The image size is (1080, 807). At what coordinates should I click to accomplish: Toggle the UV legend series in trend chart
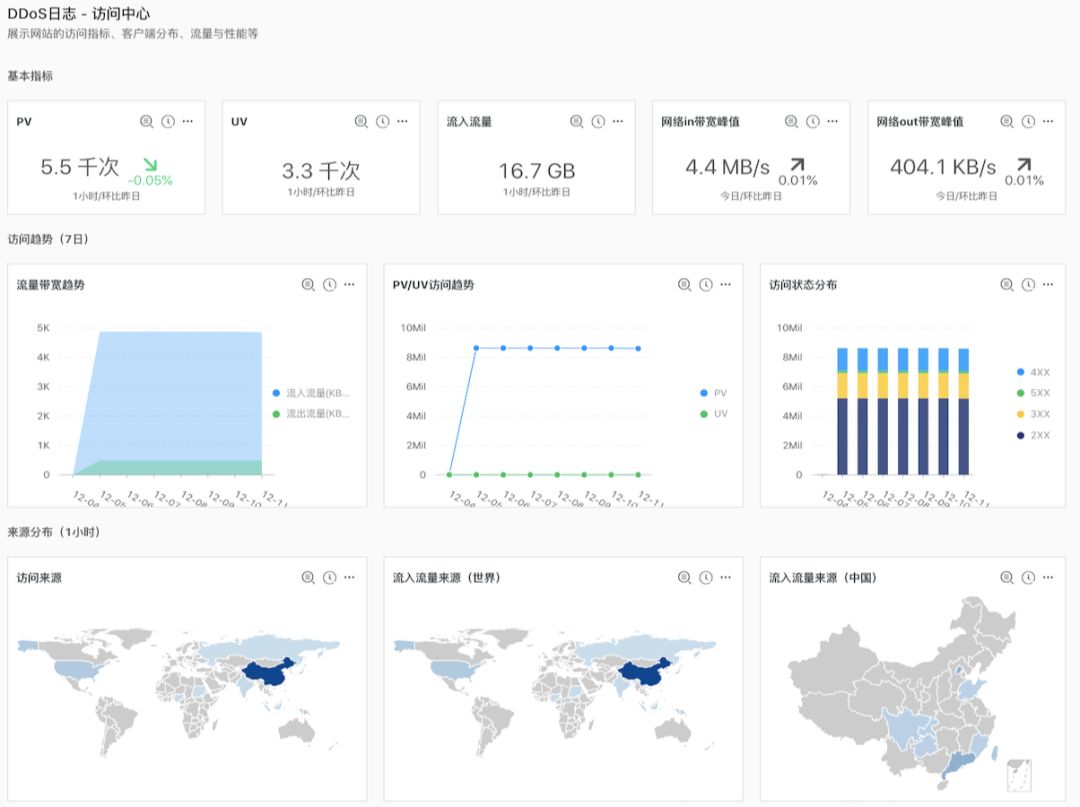coord(714,414)
